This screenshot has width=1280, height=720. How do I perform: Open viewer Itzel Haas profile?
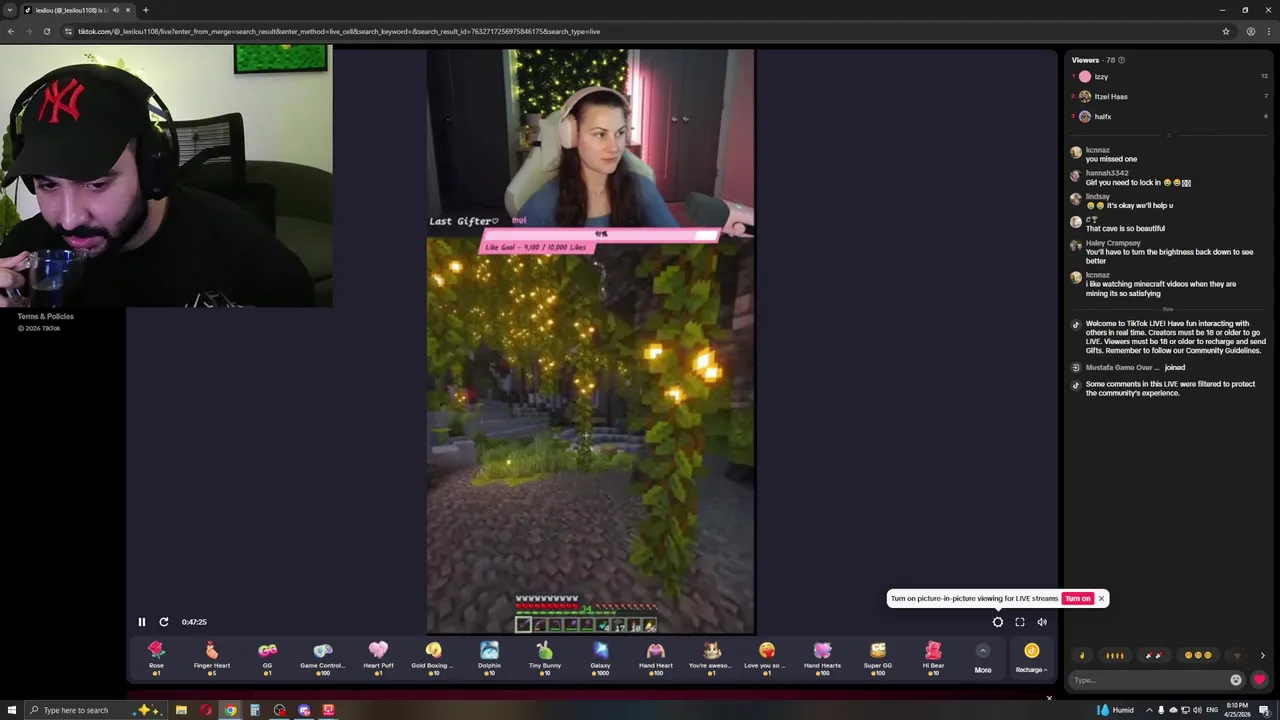pyautogui.click(x=1111, y=97)
